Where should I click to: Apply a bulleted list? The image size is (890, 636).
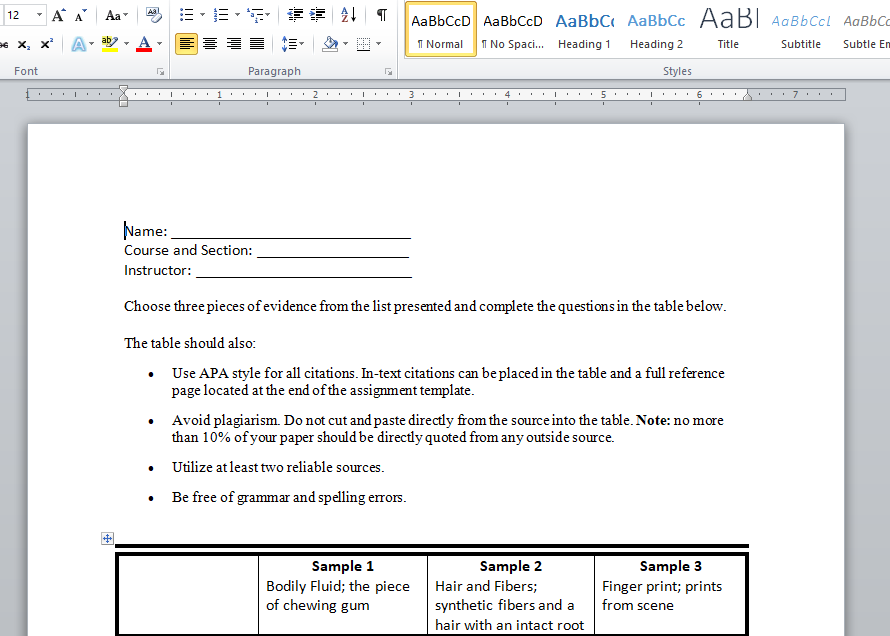tap(186, 15)
